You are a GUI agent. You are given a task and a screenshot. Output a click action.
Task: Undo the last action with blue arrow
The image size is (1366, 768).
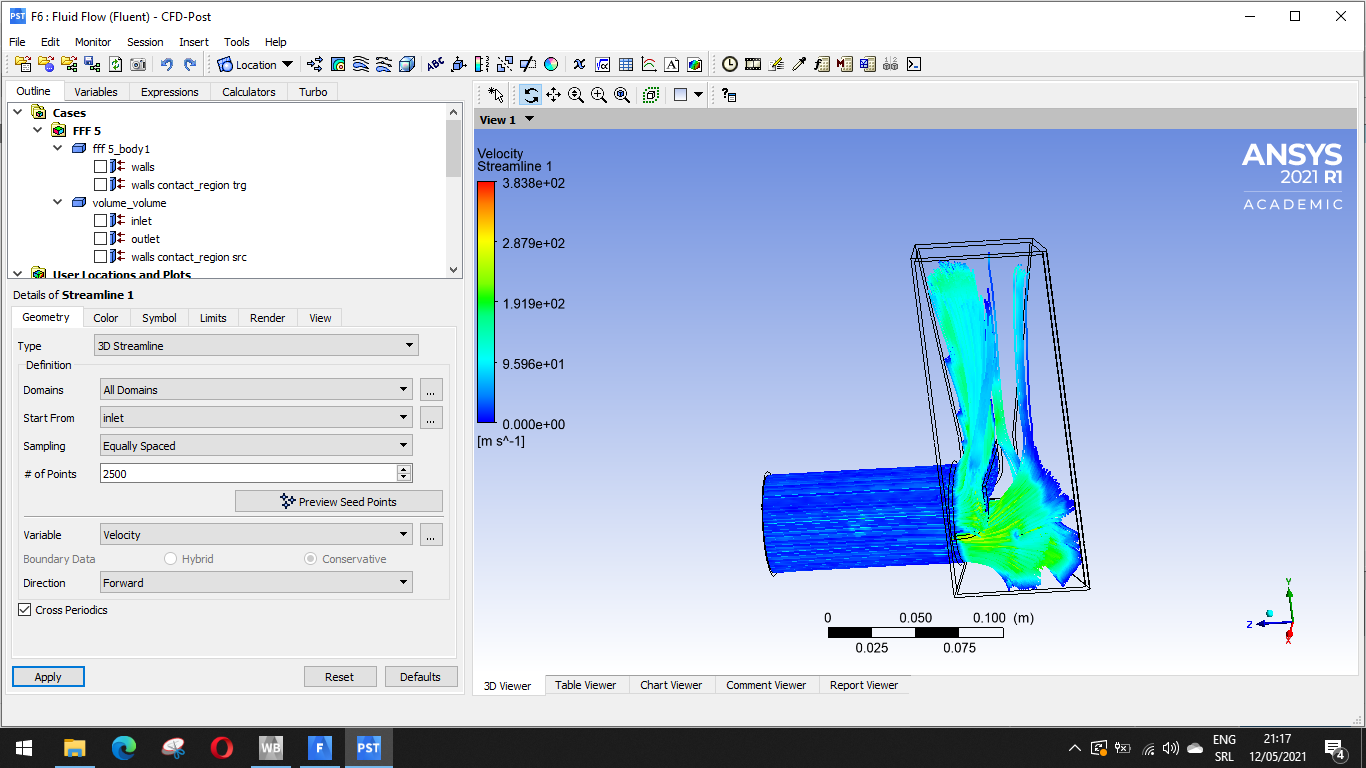167,64
